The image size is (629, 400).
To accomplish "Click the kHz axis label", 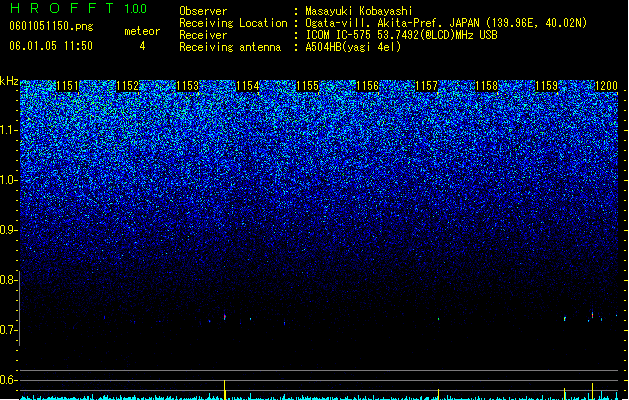I will pos(9,81).
